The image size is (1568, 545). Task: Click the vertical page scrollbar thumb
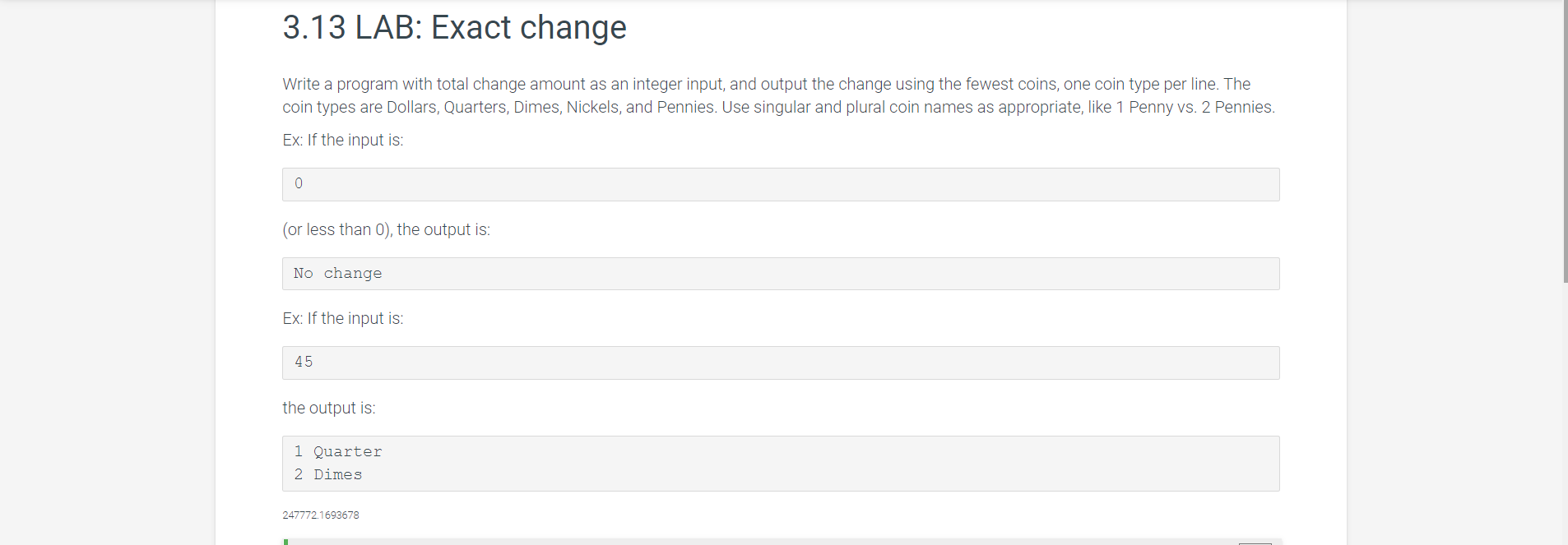[1565, 141]
